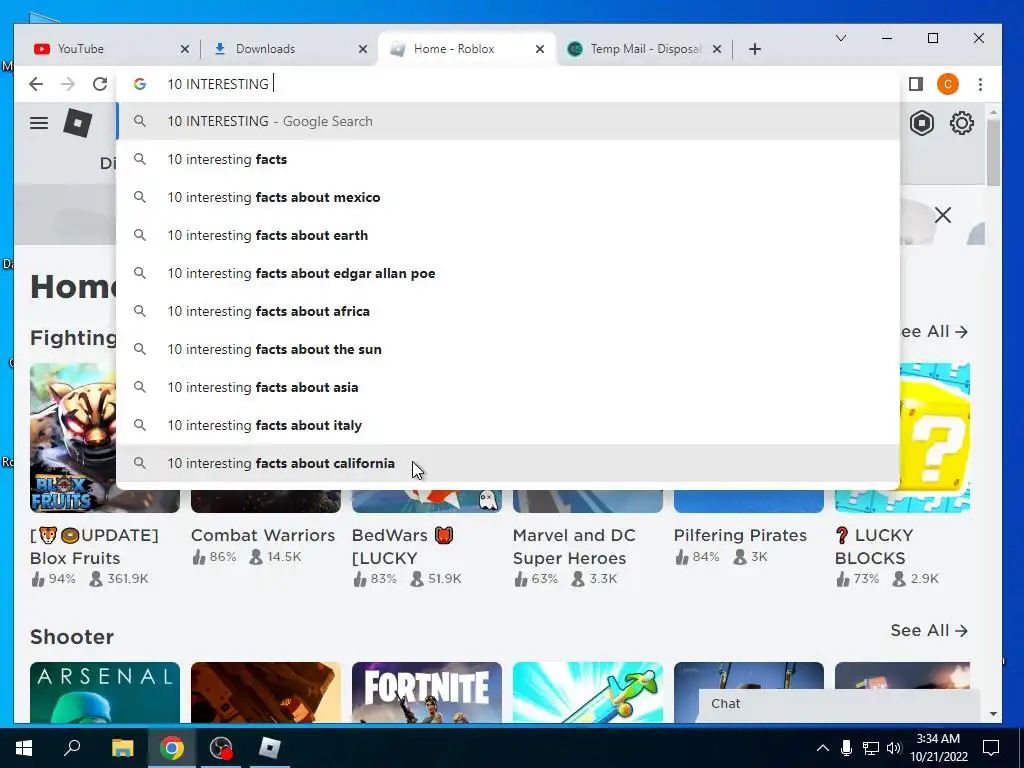
Task: Open See All for Fighting section
Action: pyautogui.click(x=935, y=332)
